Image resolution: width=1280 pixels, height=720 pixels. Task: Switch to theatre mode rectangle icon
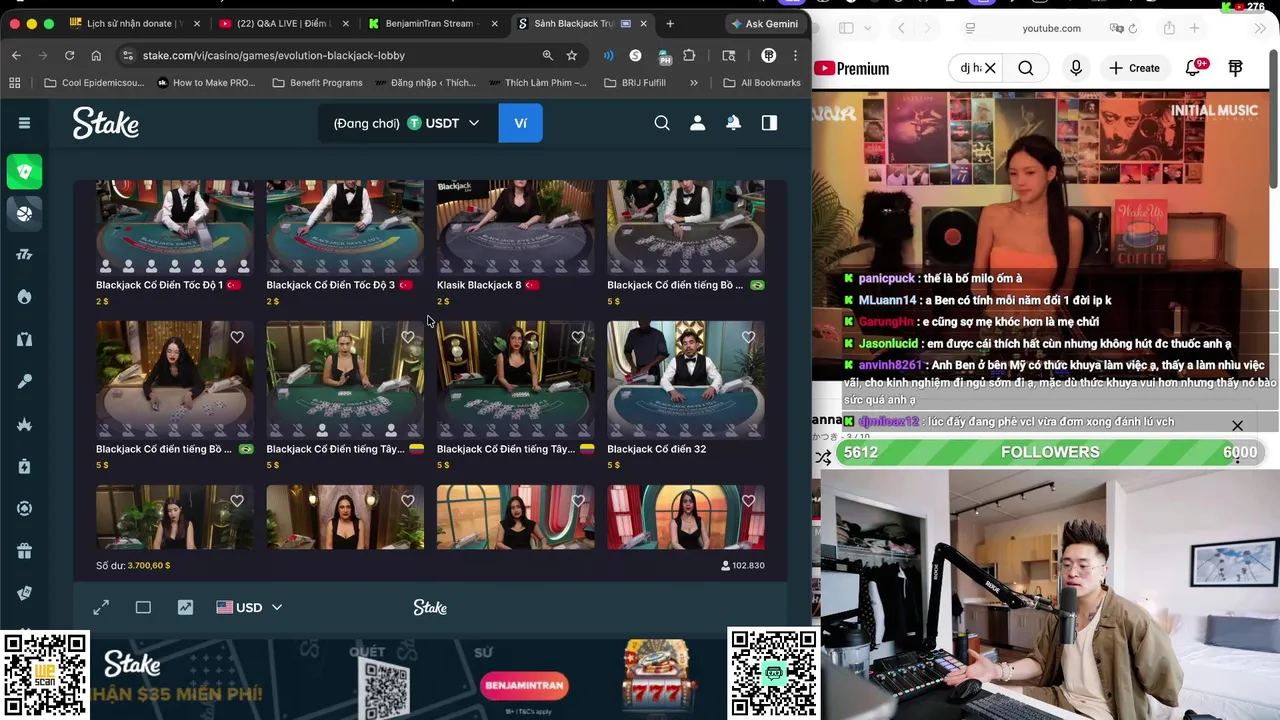(x=143, y=607)
